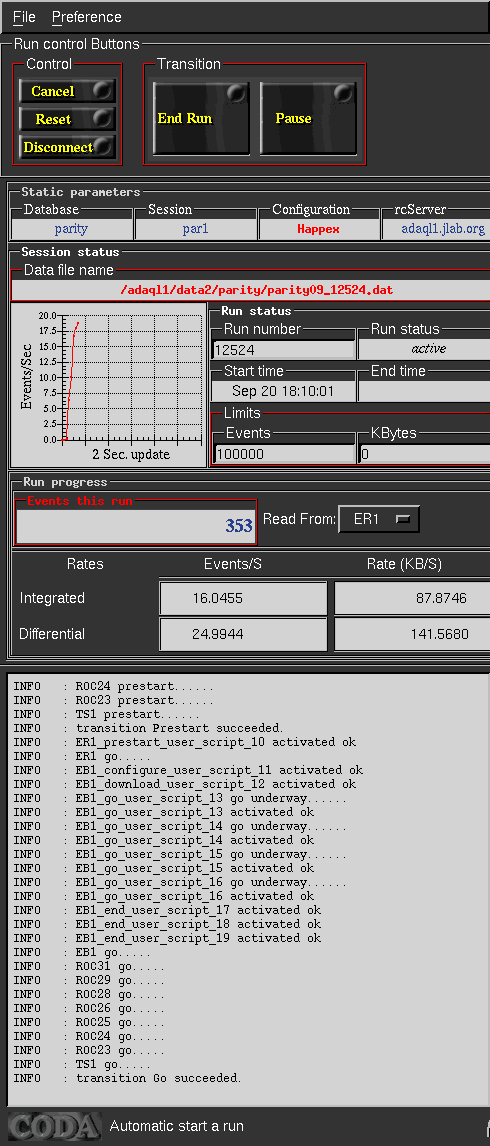
Task: Click the Run number field 12524
Action: [x=284, y=350]
